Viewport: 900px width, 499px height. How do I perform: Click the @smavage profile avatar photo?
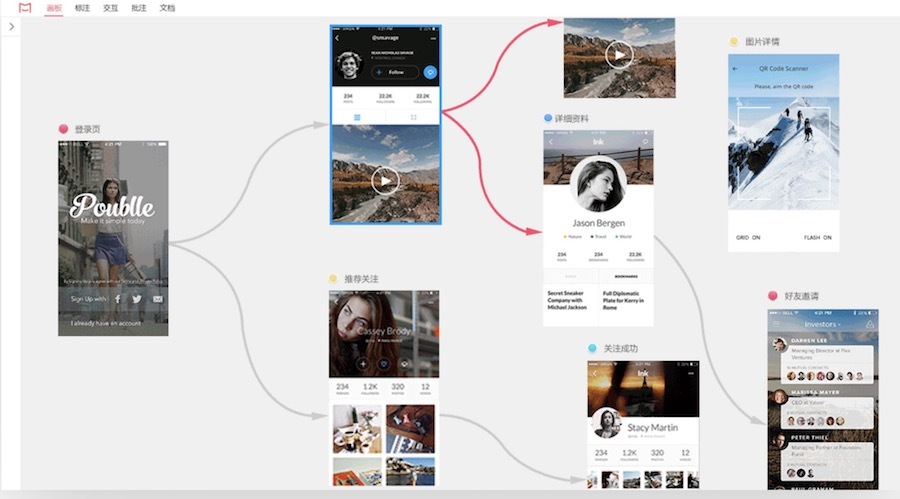coord(350,65)
